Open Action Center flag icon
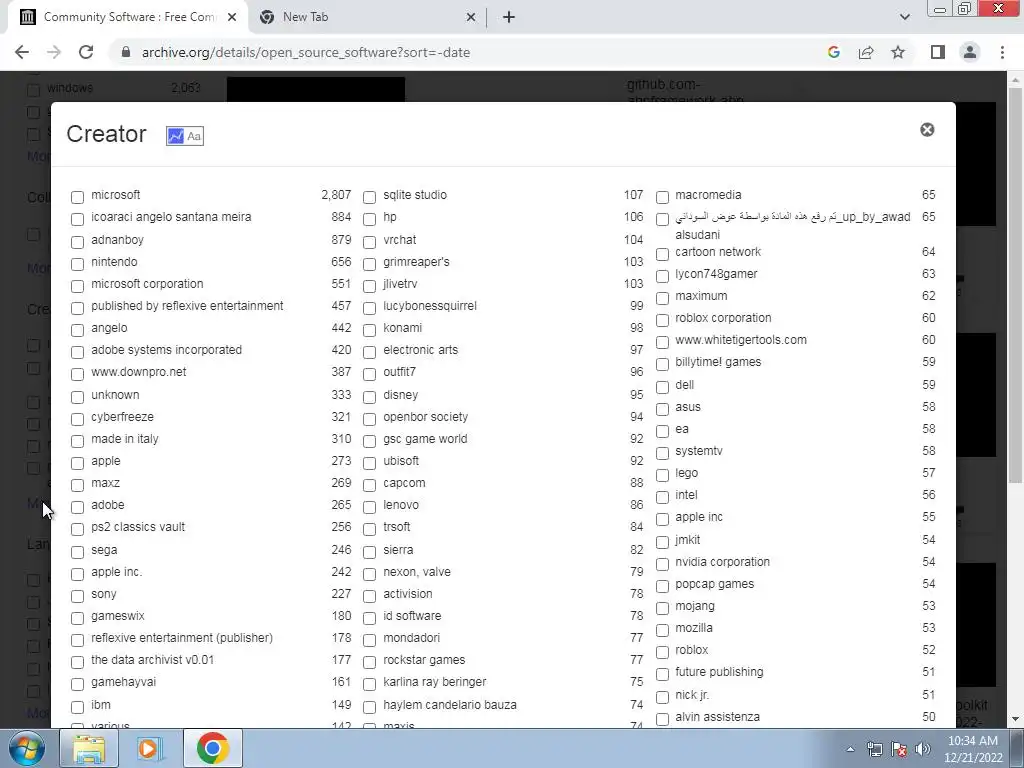The image size is (1024, 768). pos(899,749)
